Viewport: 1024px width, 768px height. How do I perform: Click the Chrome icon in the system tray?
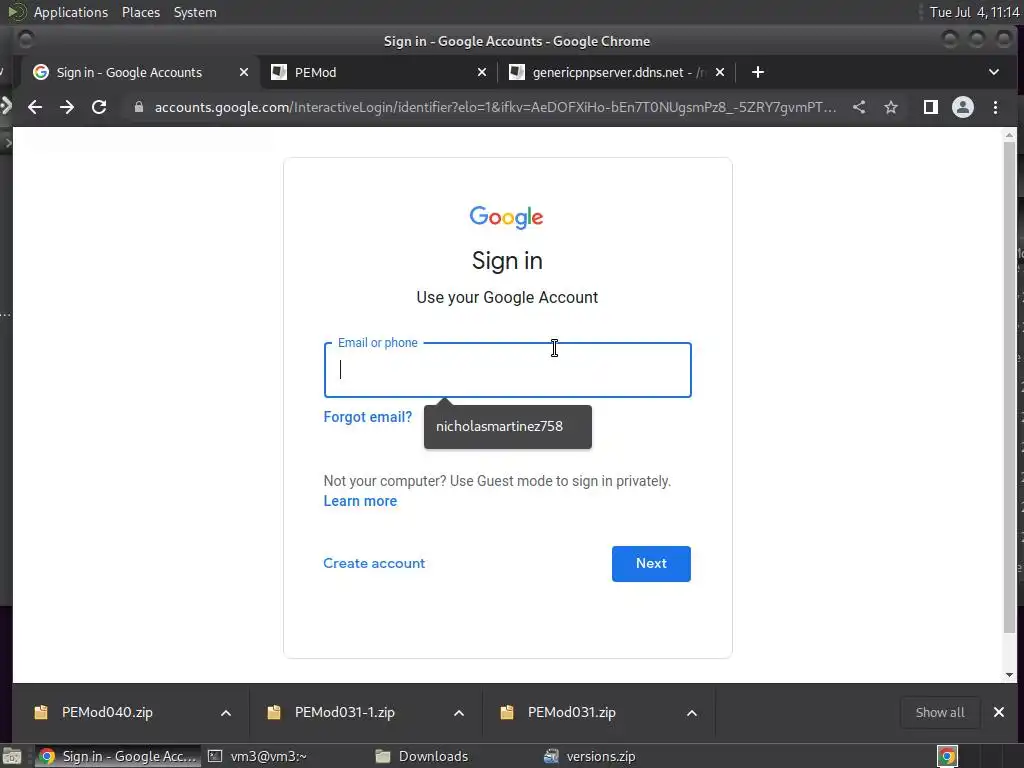pos(947,756)
